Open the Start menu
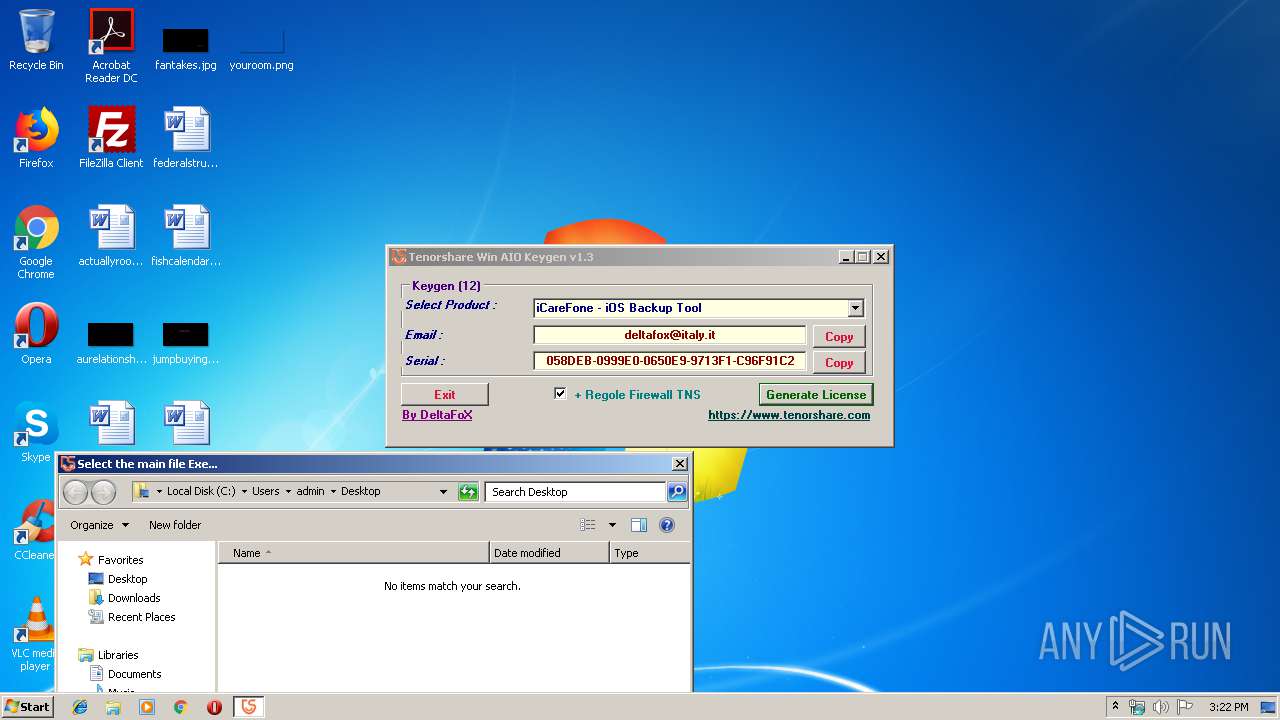This screenshot has width=1280, height=720. click(27, 707)
